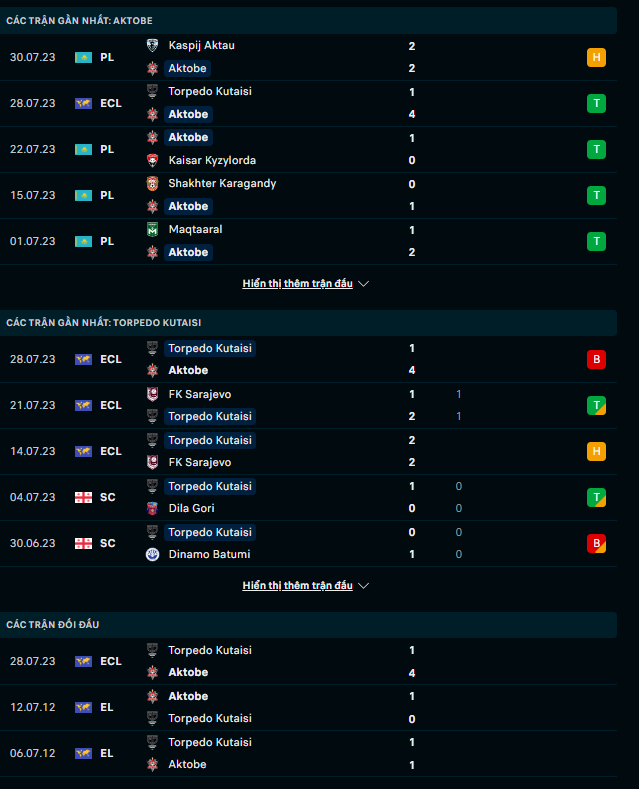Expand more Torpedo Kutaisi matches with chevron
The width and height of the screenshot is (639, 789).
point(364,586)
